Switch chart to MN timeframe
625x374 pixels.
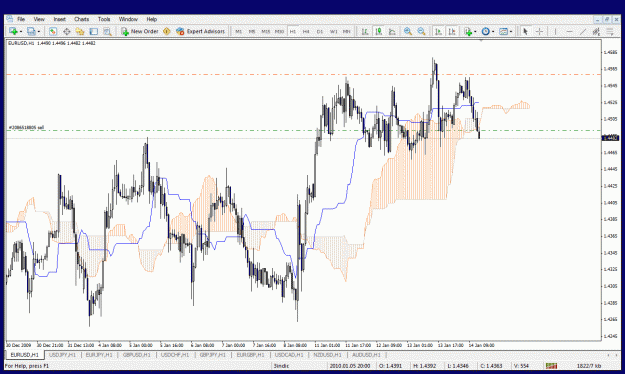point(347,31)
